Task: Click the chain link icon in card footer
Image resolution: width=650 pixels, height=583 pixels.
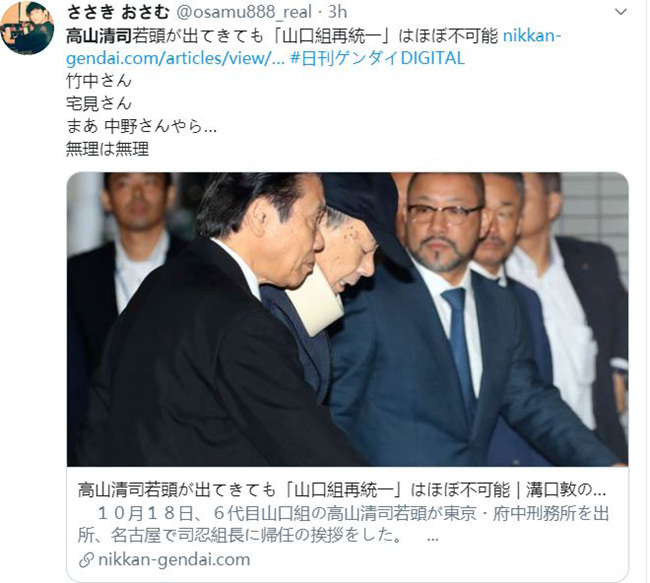Action: (x=86, y=560)
